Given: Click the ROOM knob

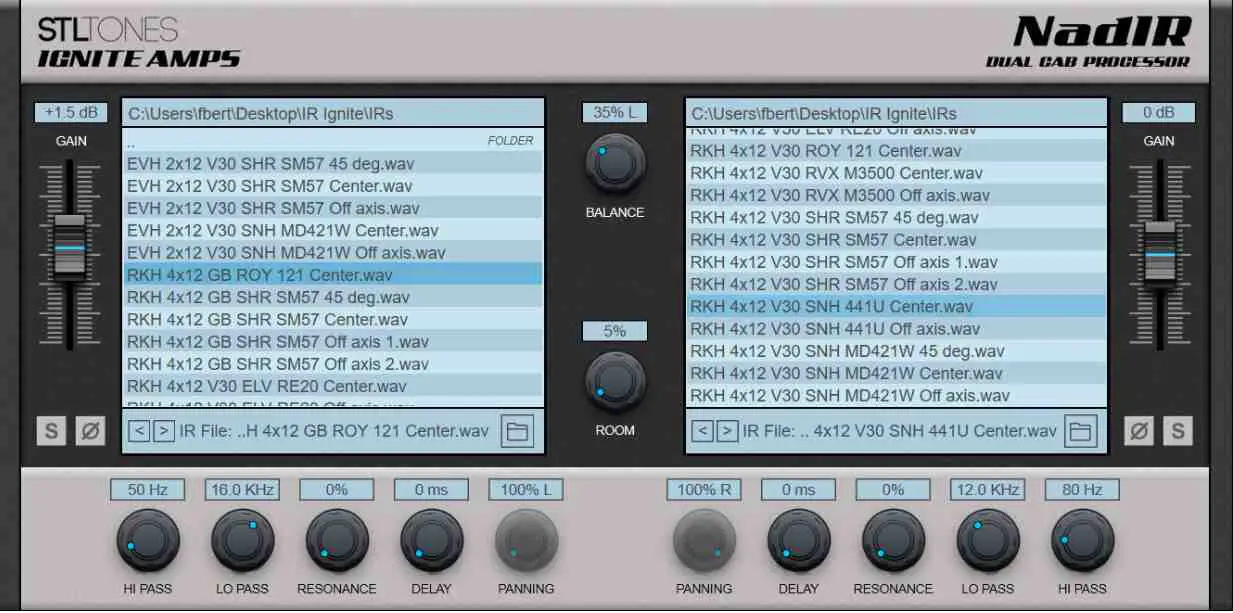Looking at the screenshot, I should tap(615, 381).
